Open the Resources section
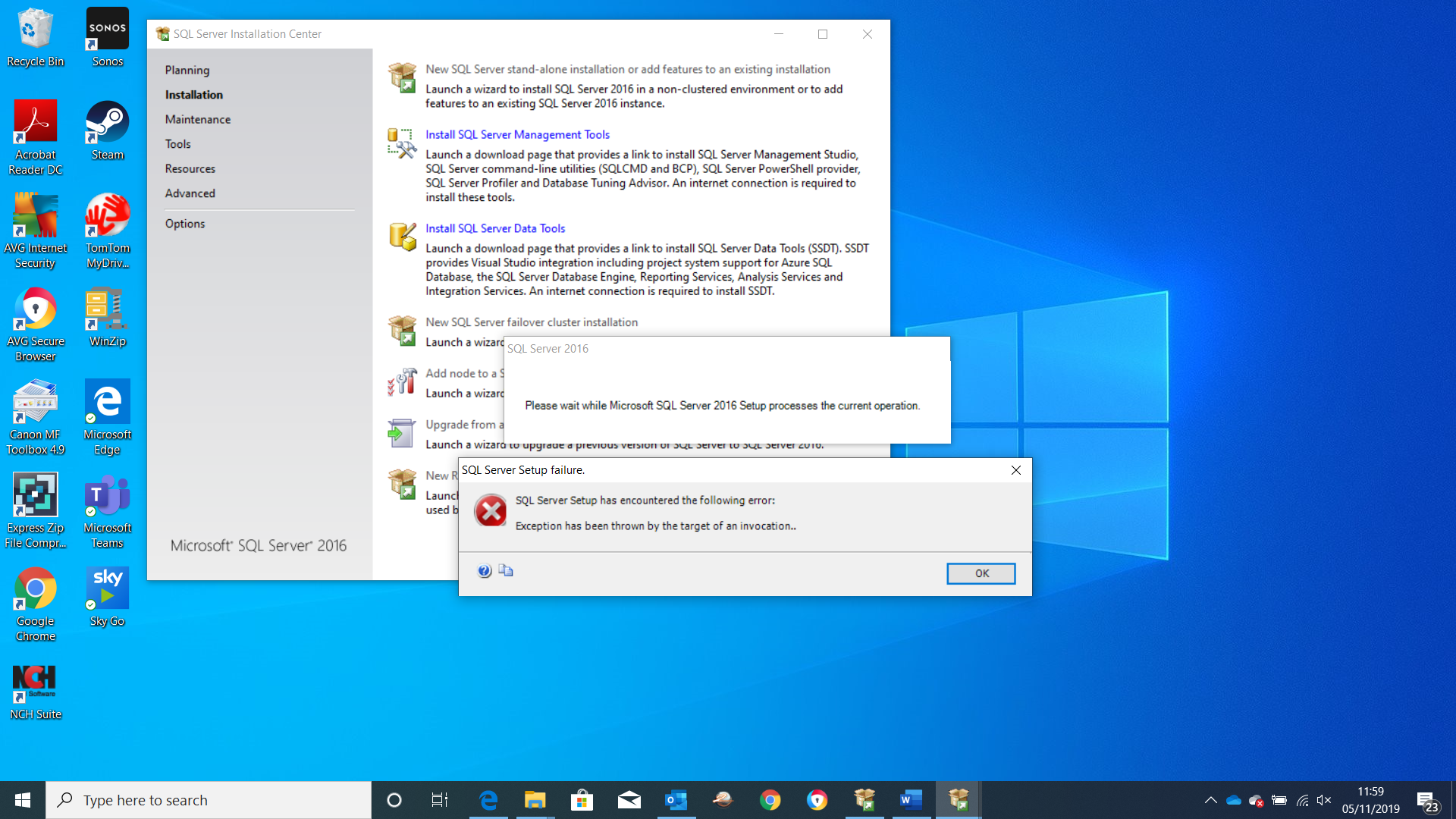Viewport: 1456px width, 819px height. (x=190, y=168)
